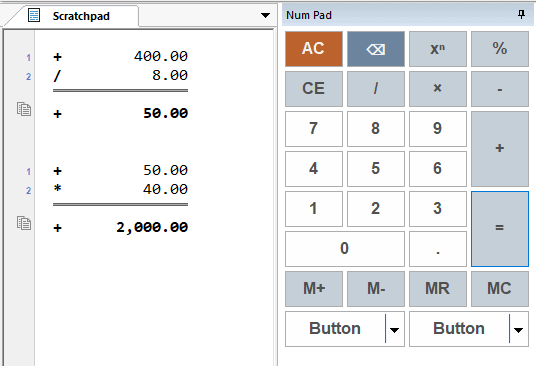The width and height of the screenshot is (536, 366).
Task: Open the Scratchpad tab list dropdown arrow
Action: (x=265, y=15)
